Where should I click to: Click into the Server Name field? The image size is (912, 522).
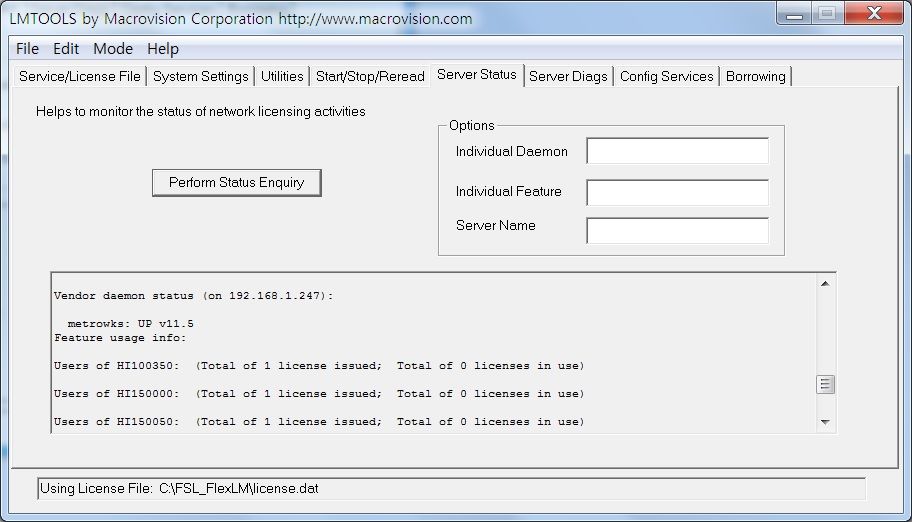(x=678, y=230)
